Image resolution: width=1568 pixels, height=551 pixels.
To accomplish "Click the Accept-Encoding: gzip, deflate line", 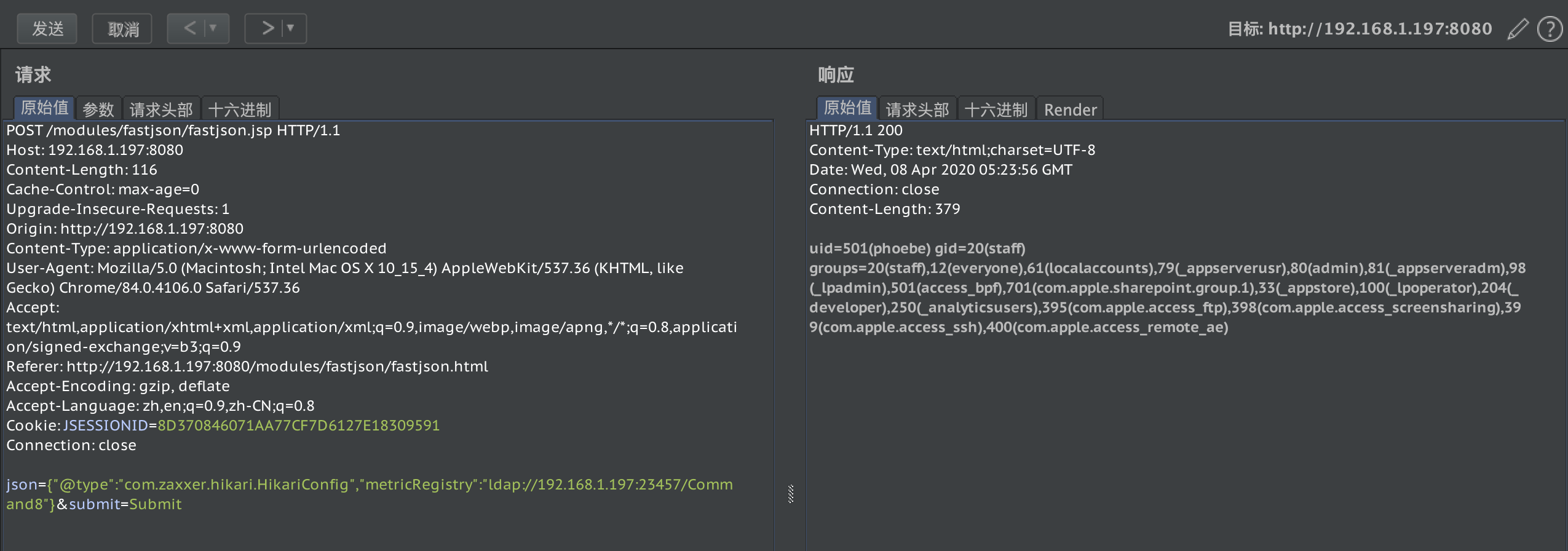I will pos(118,386).
